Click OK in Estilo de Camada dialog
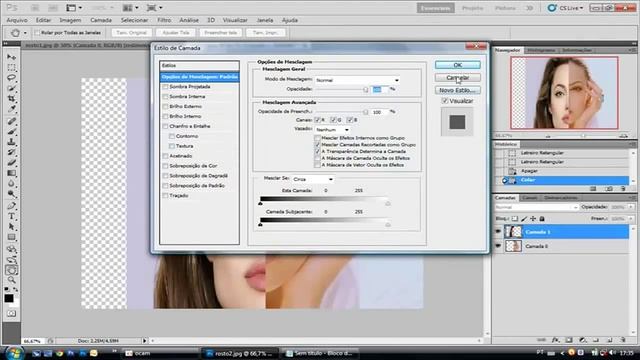 [x=458, y=65]
